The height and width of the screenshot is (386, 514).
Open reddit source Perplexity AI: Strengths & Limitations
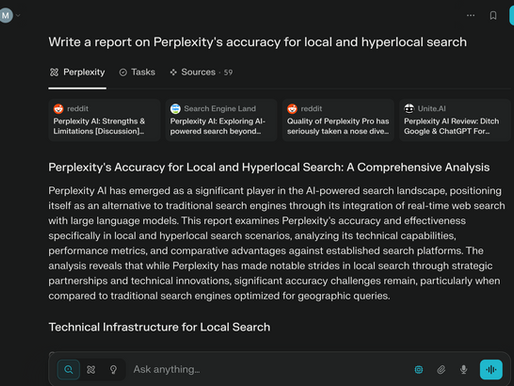tap(104, 120)
